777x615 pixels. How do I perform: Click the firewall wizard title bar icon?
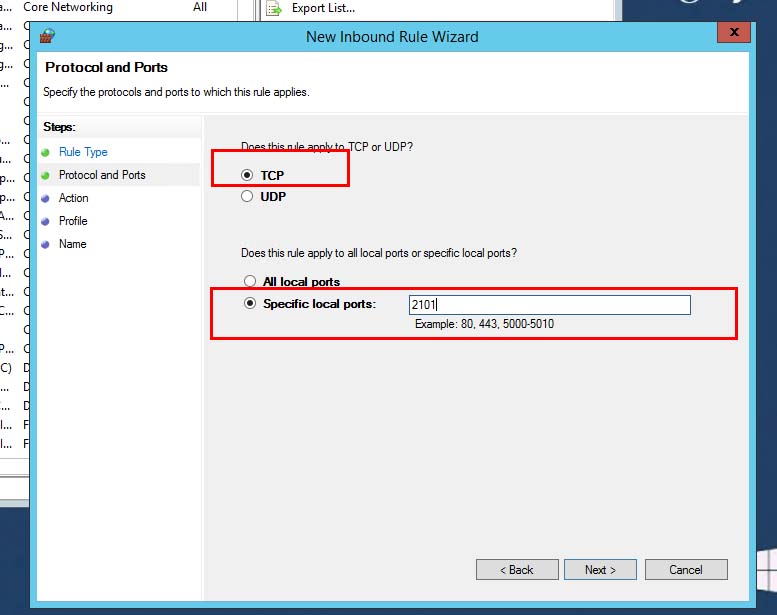(x=47, y=36)
